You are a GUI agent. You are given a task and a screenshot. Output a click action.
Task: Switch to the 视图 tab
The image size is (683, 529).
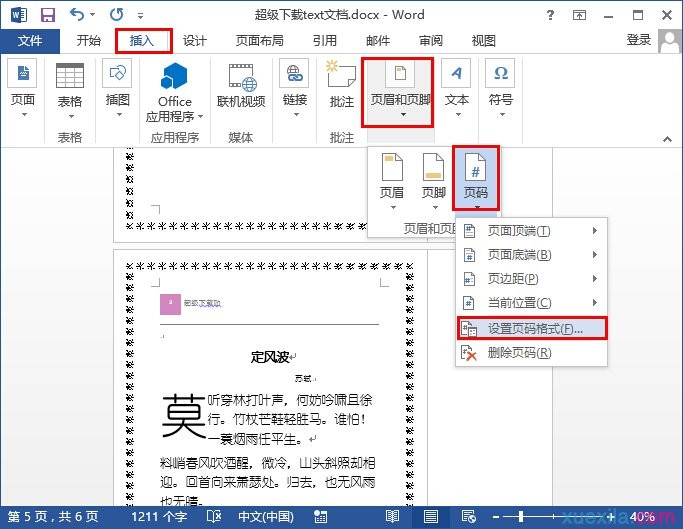pos(484,41)
